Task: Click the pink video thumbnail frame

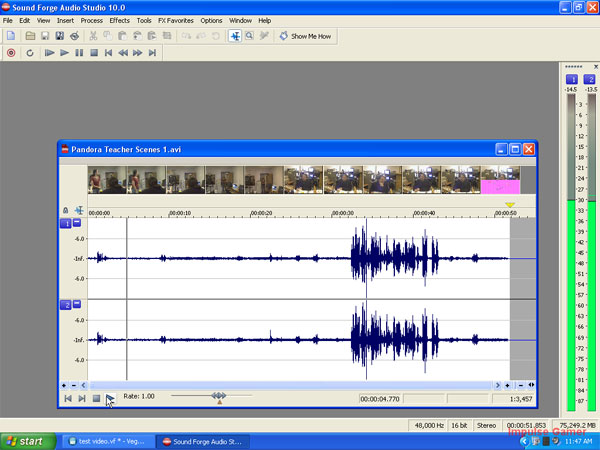Action: click(500, 180)
